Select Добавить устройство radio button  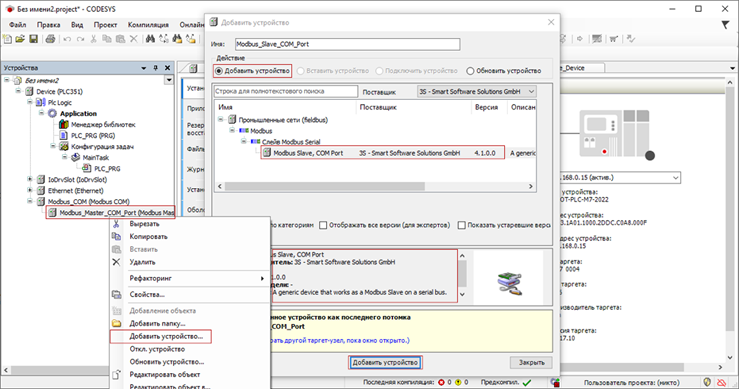(x=219, y=71)
